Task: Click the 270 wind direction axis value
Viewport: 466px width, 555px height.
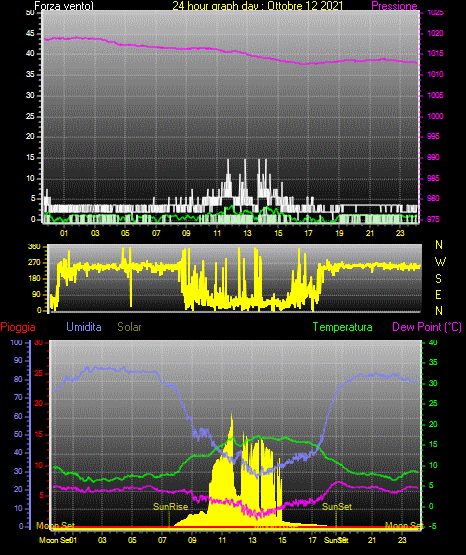Action: [35, 263]
